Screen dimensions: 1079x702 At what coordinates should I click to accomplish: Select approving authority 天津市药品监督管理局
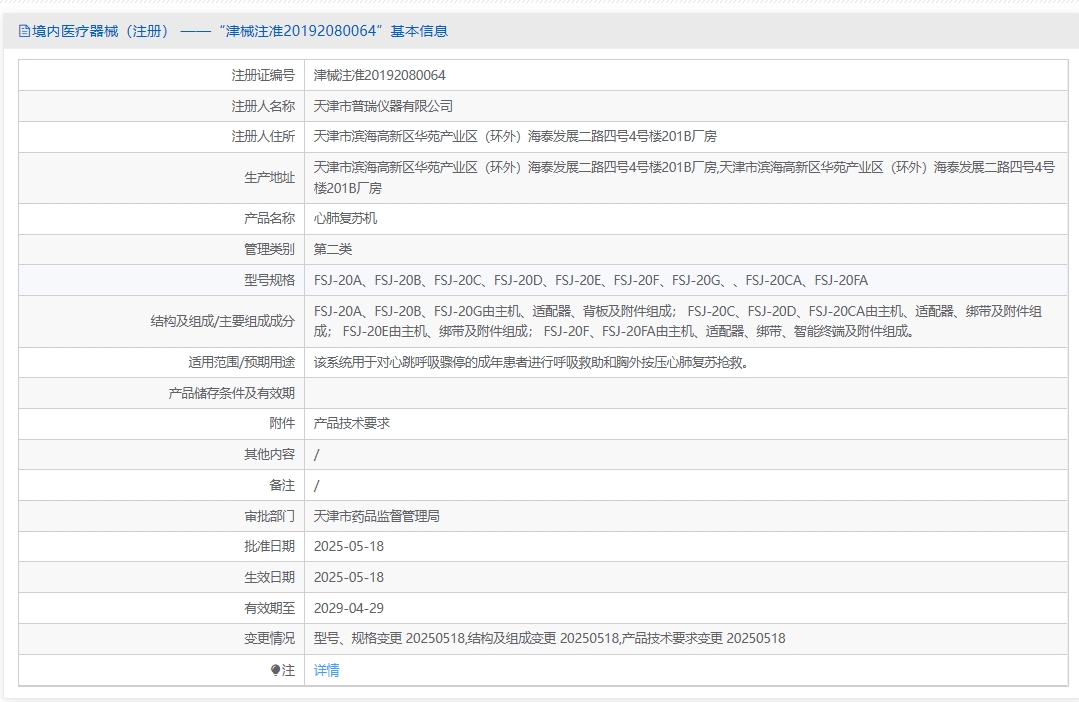point(377,516)
